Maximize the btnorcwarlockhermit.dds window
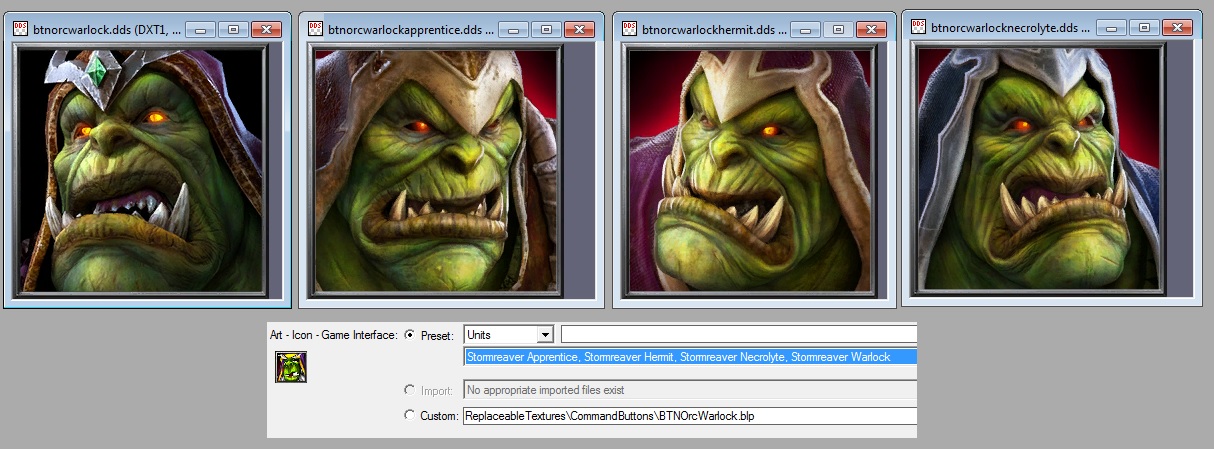This screenshot has width=1214, height=449. pyautogui.click(x=837, y=30)
